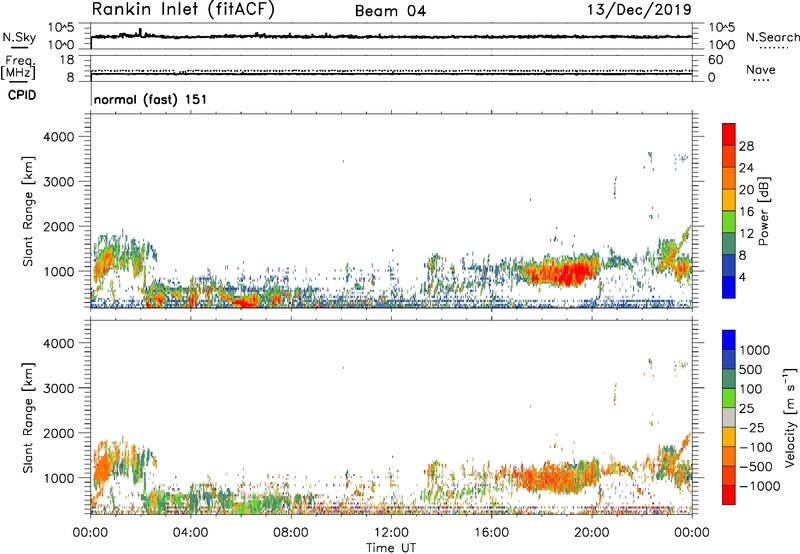This screenshot has width=800, height=554.
Task: Click the "04:00" time tick label
Action: tap(190, 533)
